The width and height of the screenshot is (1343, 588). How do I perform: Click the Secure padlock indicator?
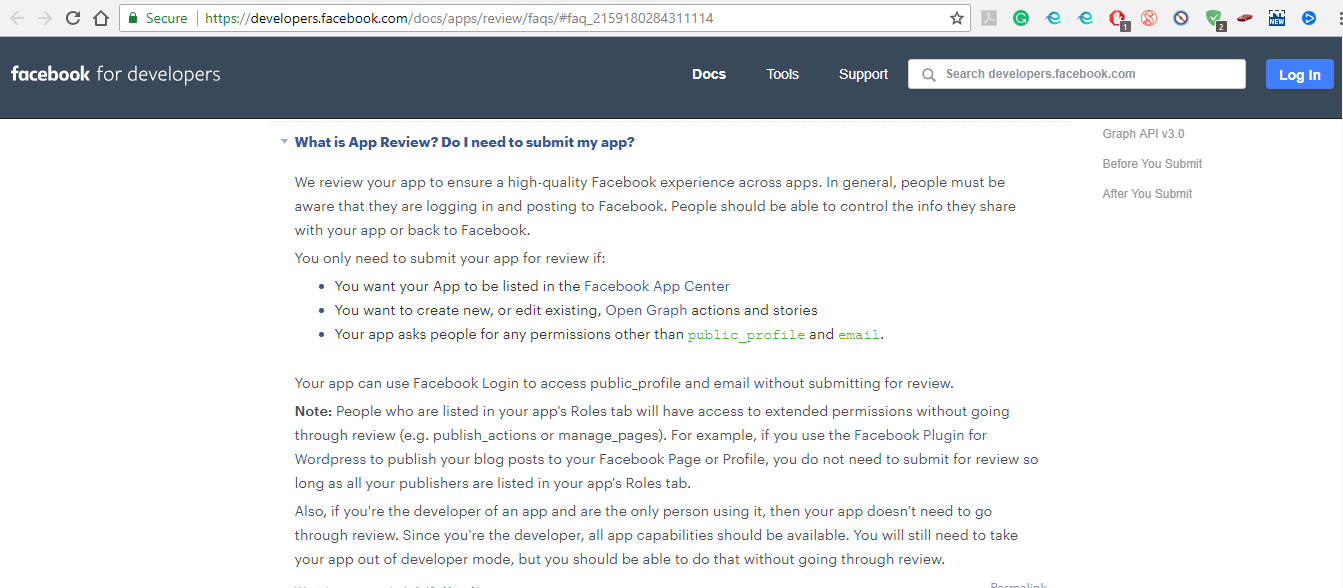pos(156,18)
